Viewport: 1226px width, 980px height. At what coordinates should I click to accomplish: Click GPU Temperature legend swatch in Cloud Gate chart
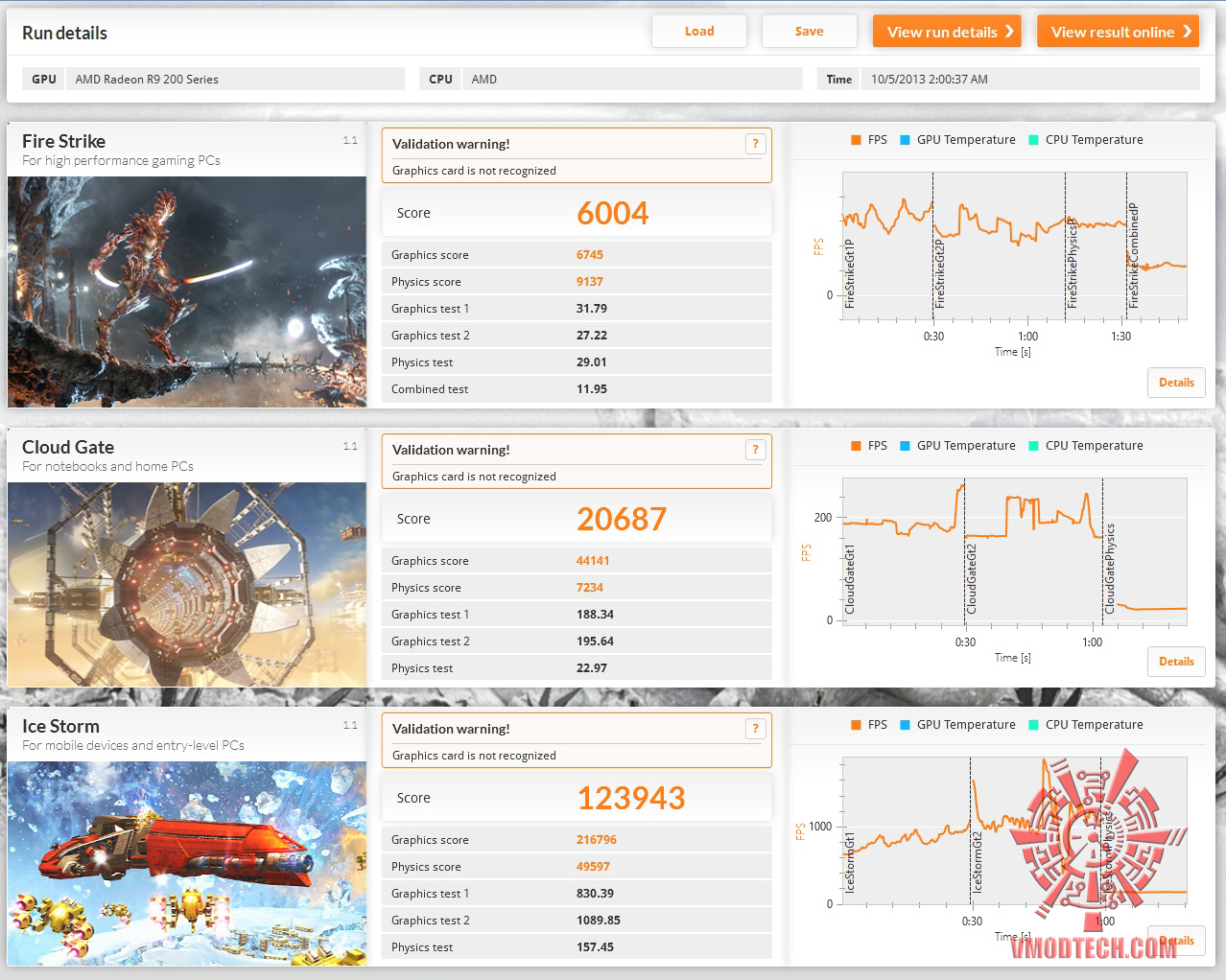(x=905, y=446)
